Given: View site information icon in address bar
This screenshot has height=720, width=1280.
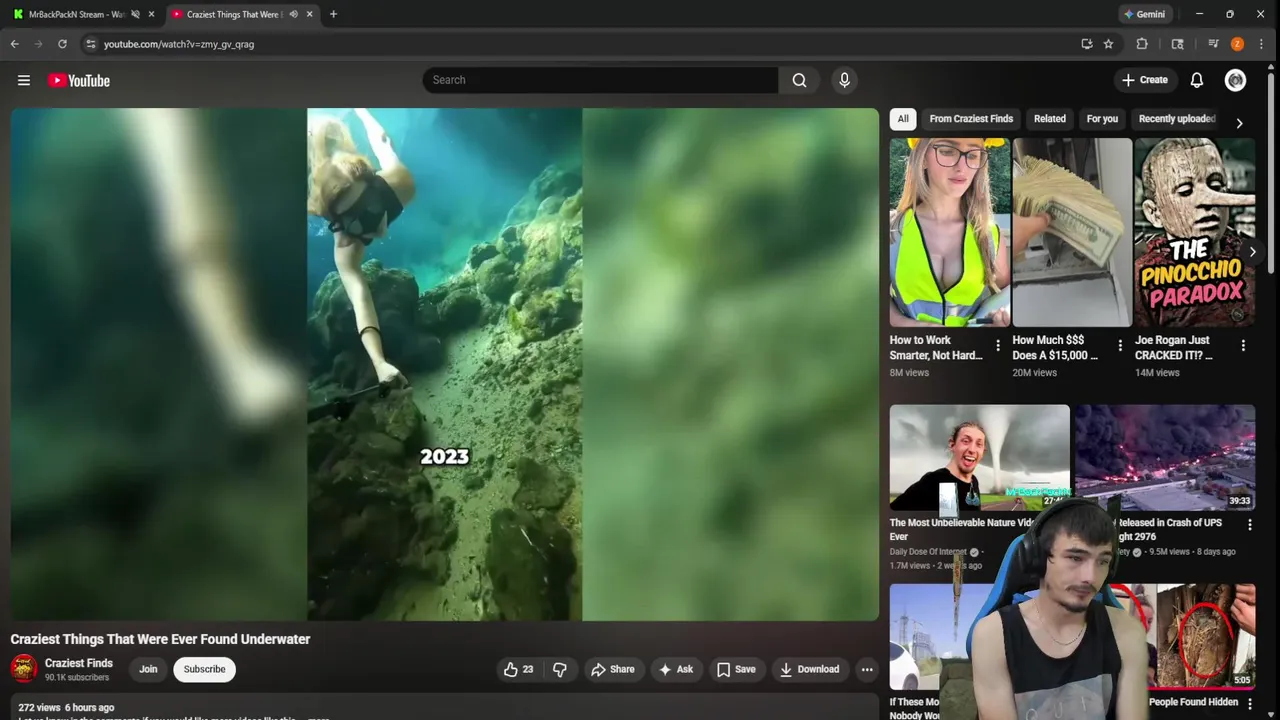Looking at the screenshot, I should point(90,44).
